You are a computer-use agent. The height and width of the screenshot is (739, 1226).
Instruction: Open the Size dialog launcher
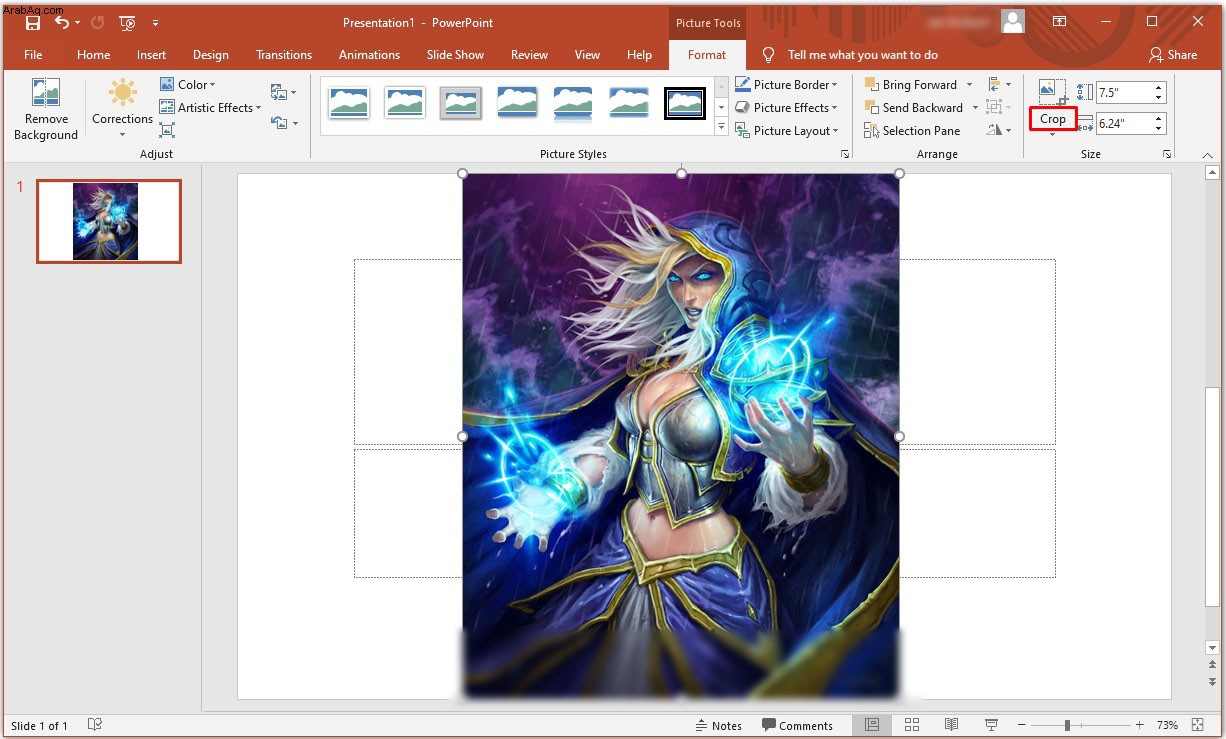1166,155
